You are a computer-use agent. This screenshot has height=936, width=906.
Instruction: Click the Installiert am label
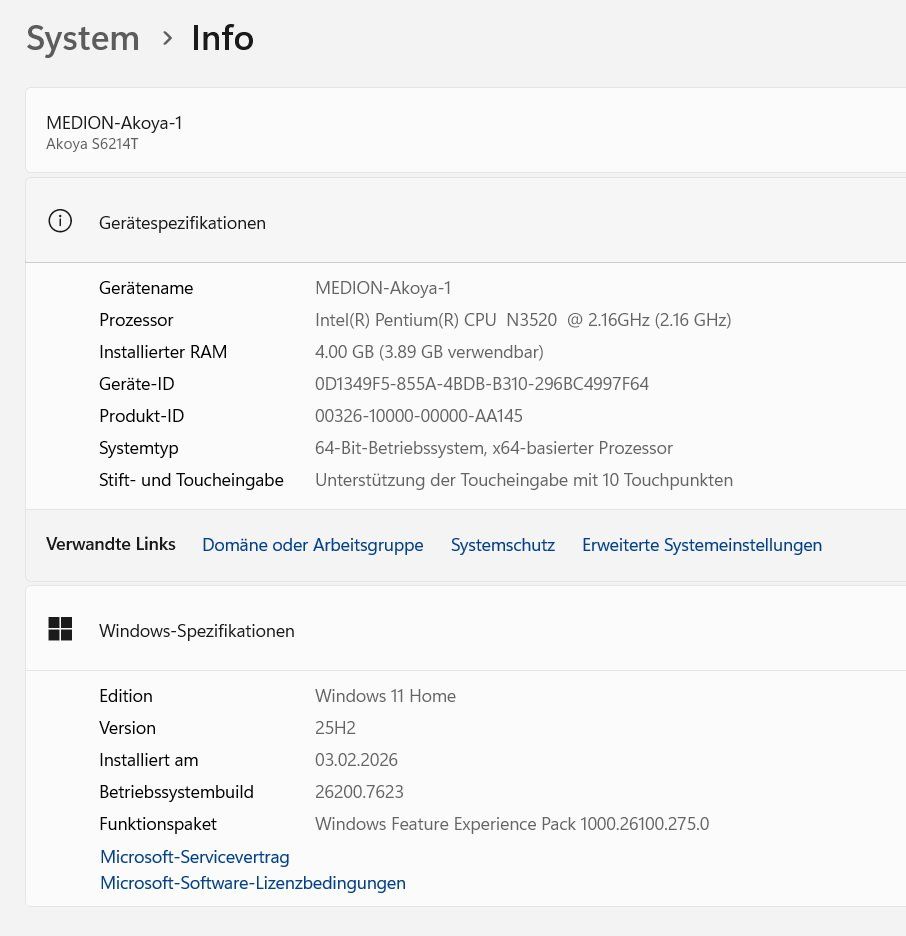coord(149,760)
